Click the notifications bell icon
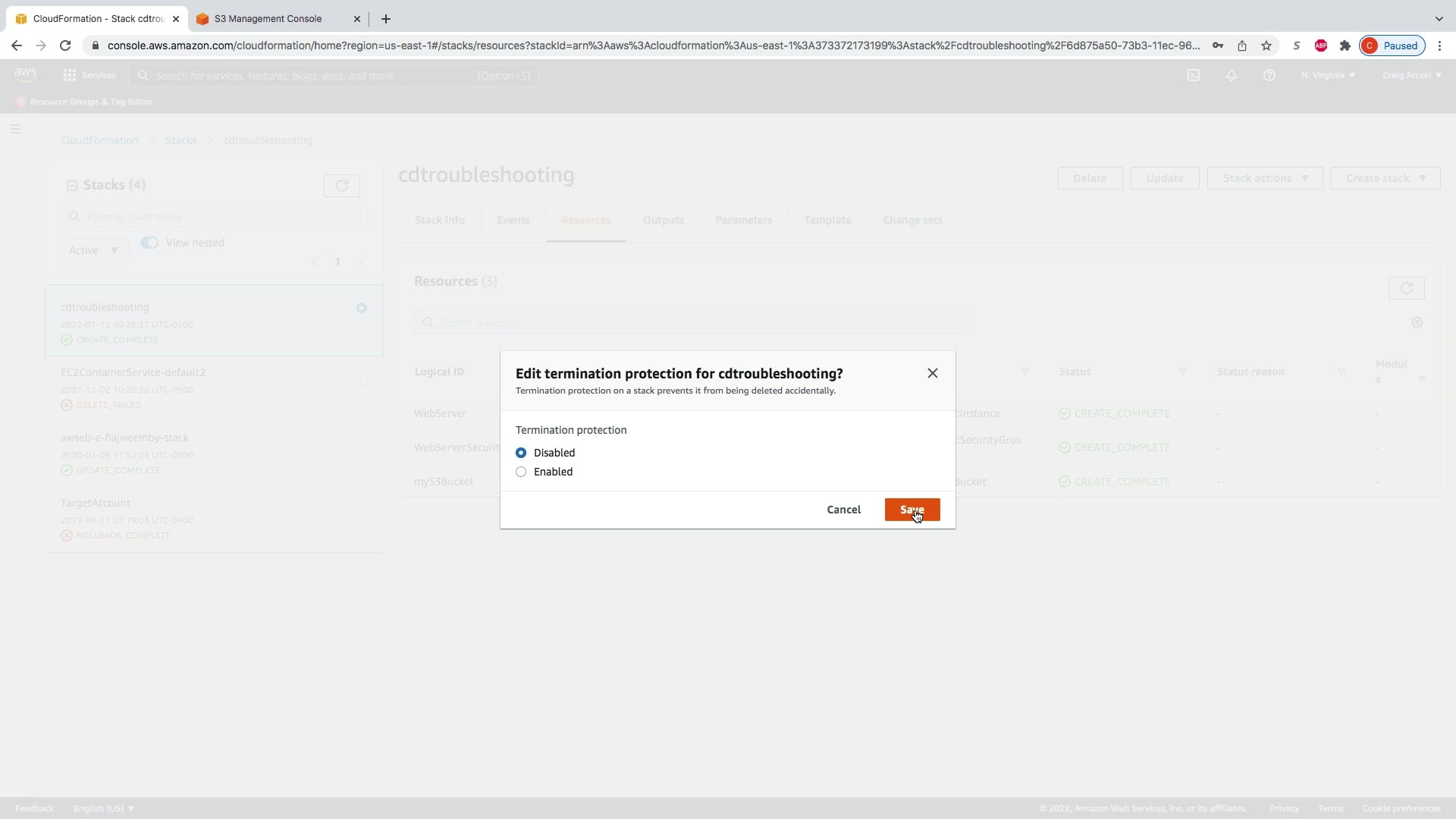The image size is (1456, 819). (x=1232, y=75)
